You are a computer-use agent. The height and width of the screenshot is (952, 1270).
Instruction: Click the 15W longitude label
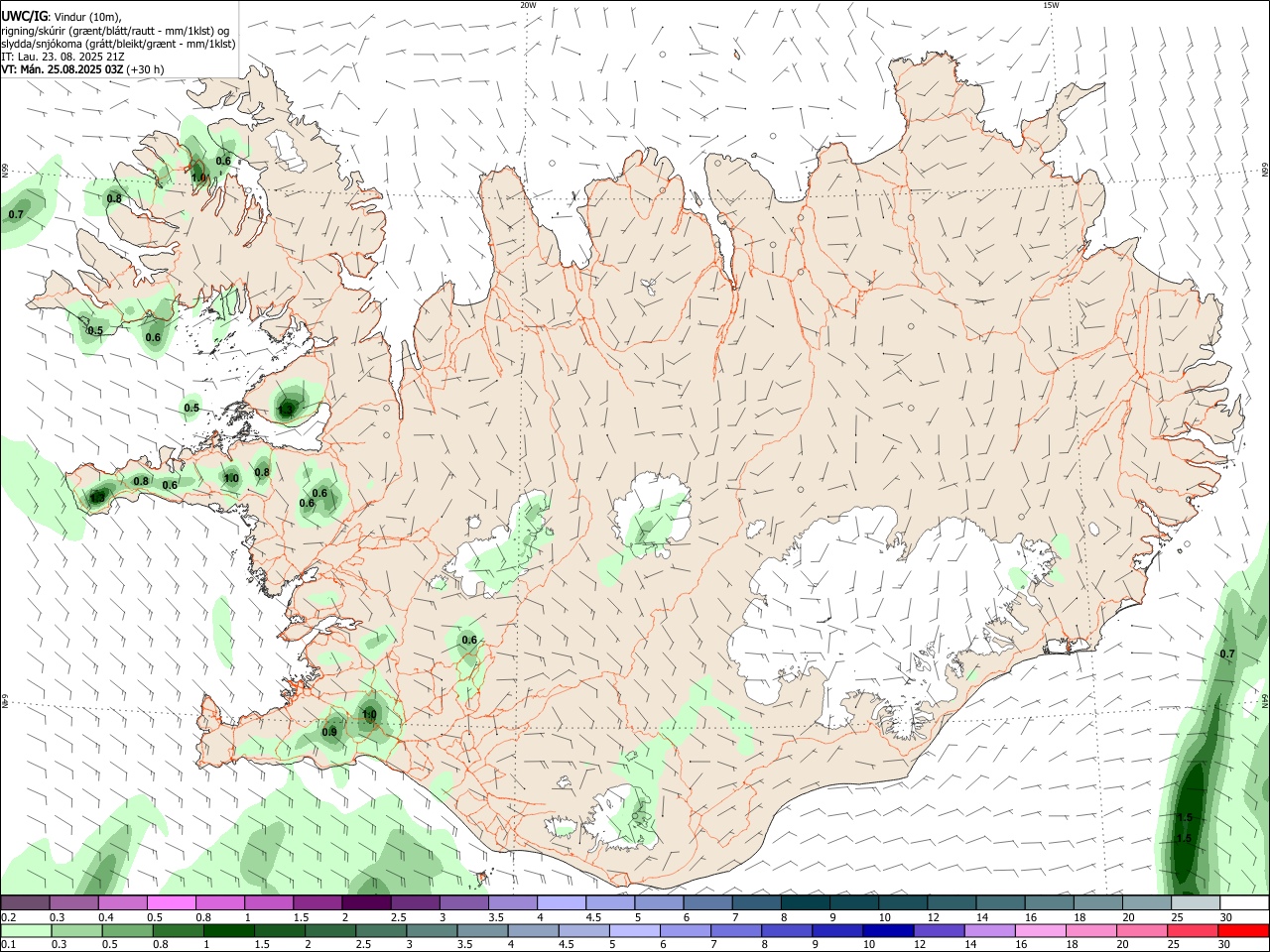1051,5
